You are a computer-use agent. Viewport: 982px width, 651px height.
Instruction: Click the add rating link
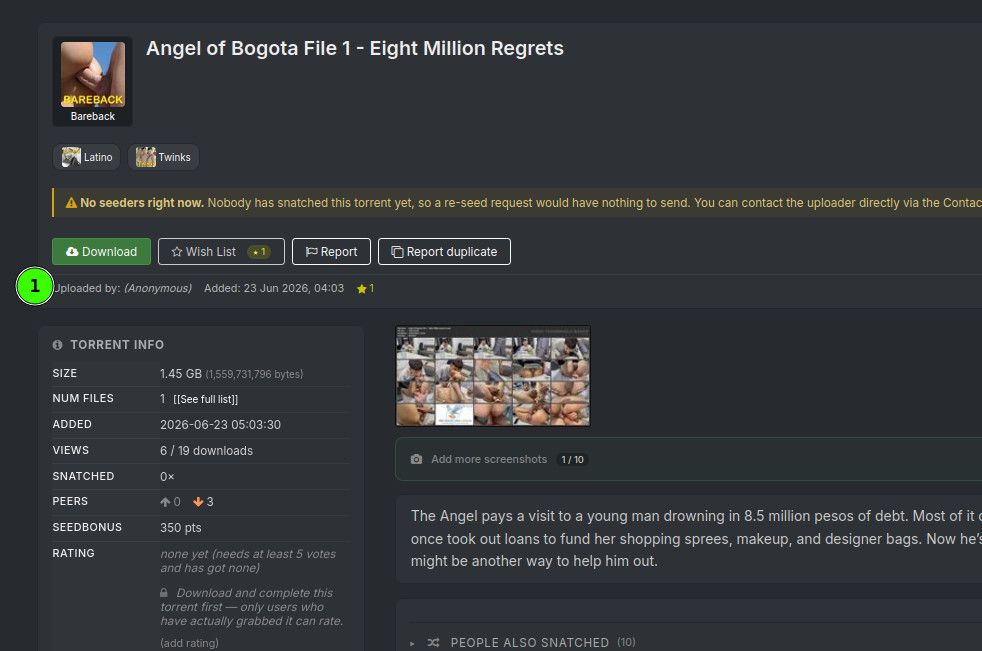click(x=189, y=643)
